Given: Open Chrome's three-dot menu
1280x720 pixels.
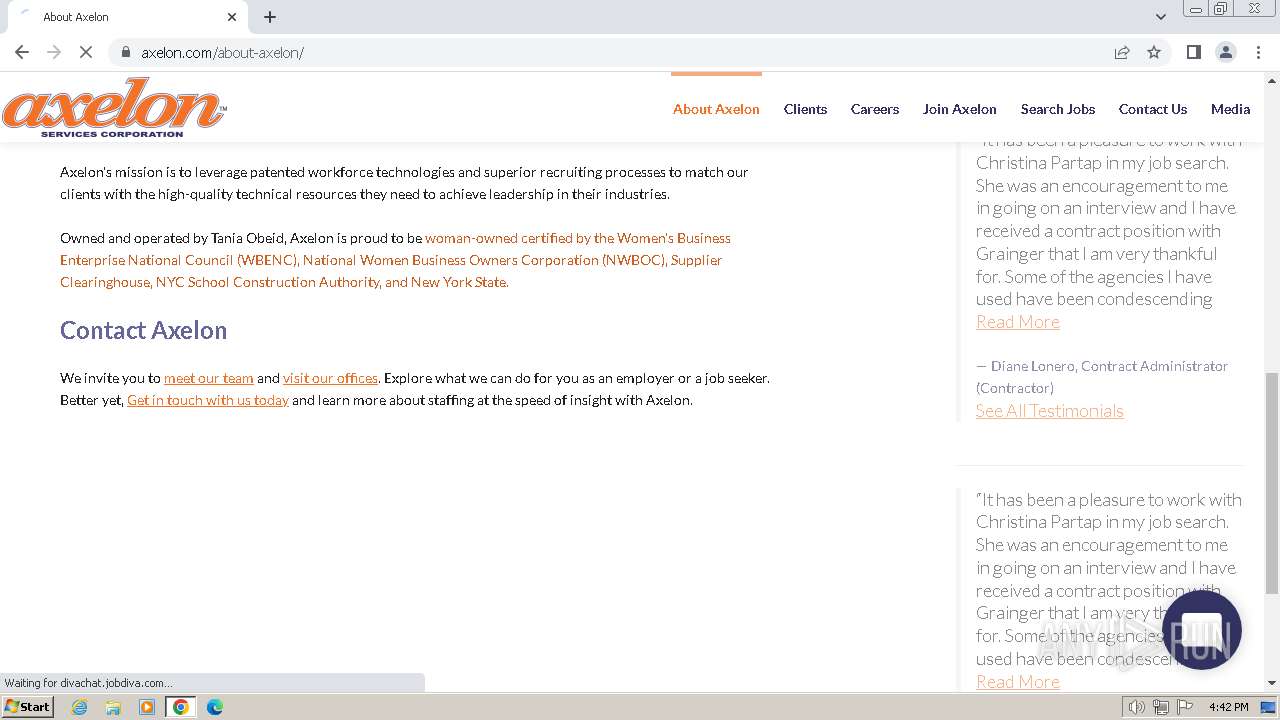Looking at the screenshot, I should (x=1258, y=52).
